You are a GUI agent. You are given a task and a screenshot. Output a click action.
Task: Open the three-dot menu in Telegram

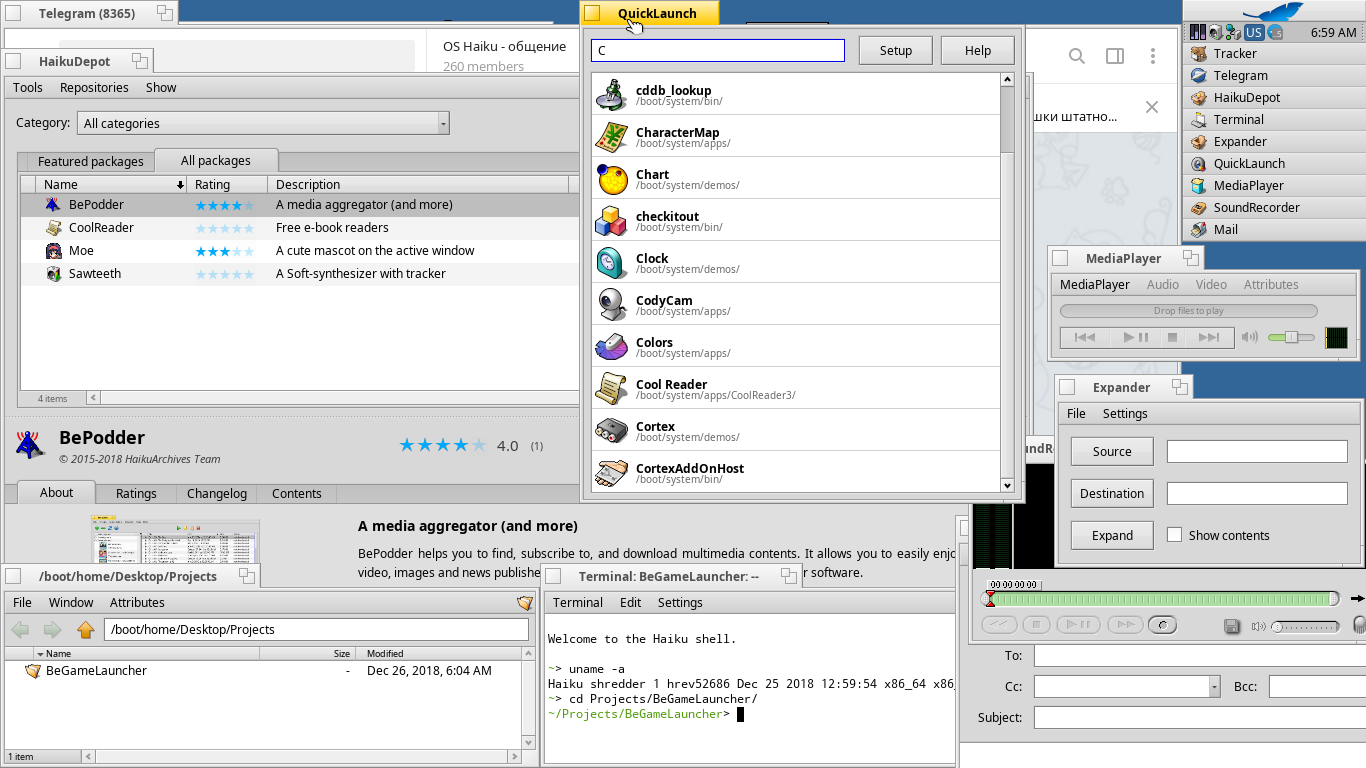point(1153,56)
